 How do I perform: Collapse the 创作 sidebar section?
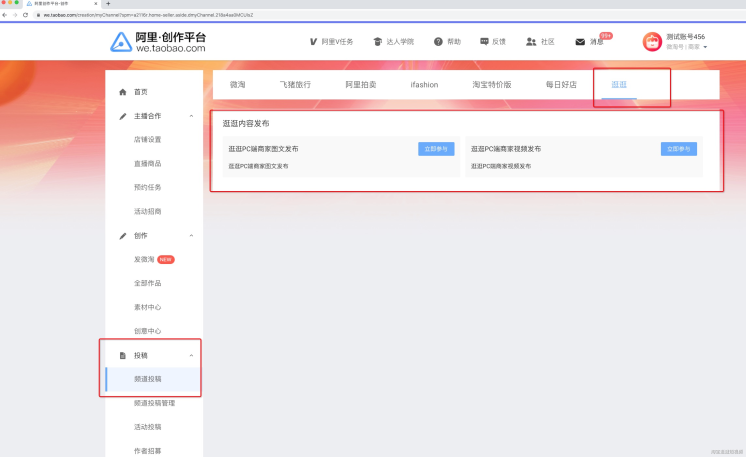point(191,236)
